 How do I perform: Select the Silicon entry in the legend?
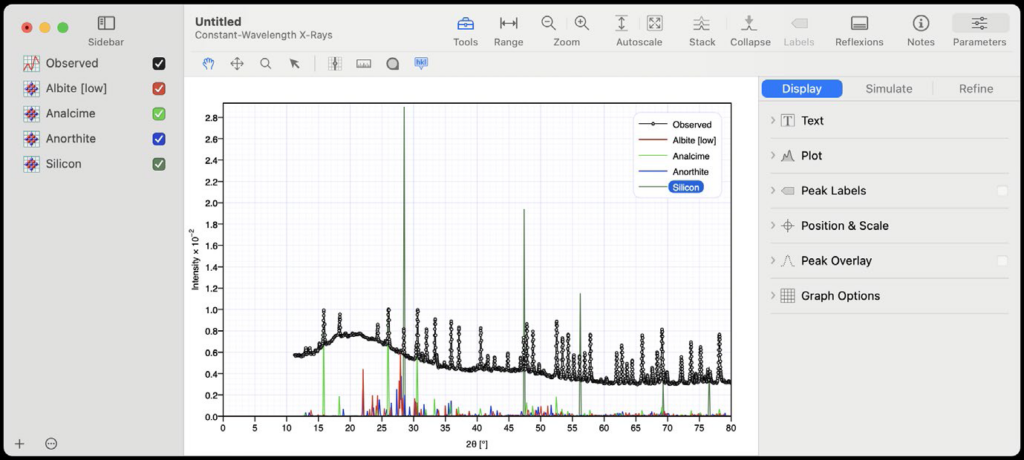pos(686,187)
